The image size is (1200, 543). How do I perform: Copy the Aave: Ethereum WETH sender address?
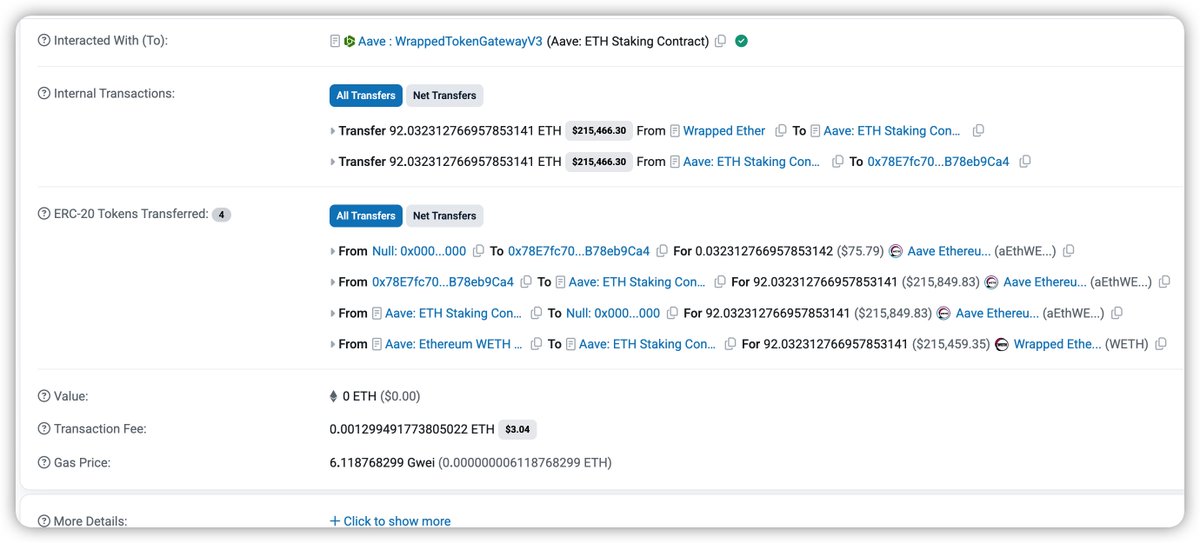[537, 344]
